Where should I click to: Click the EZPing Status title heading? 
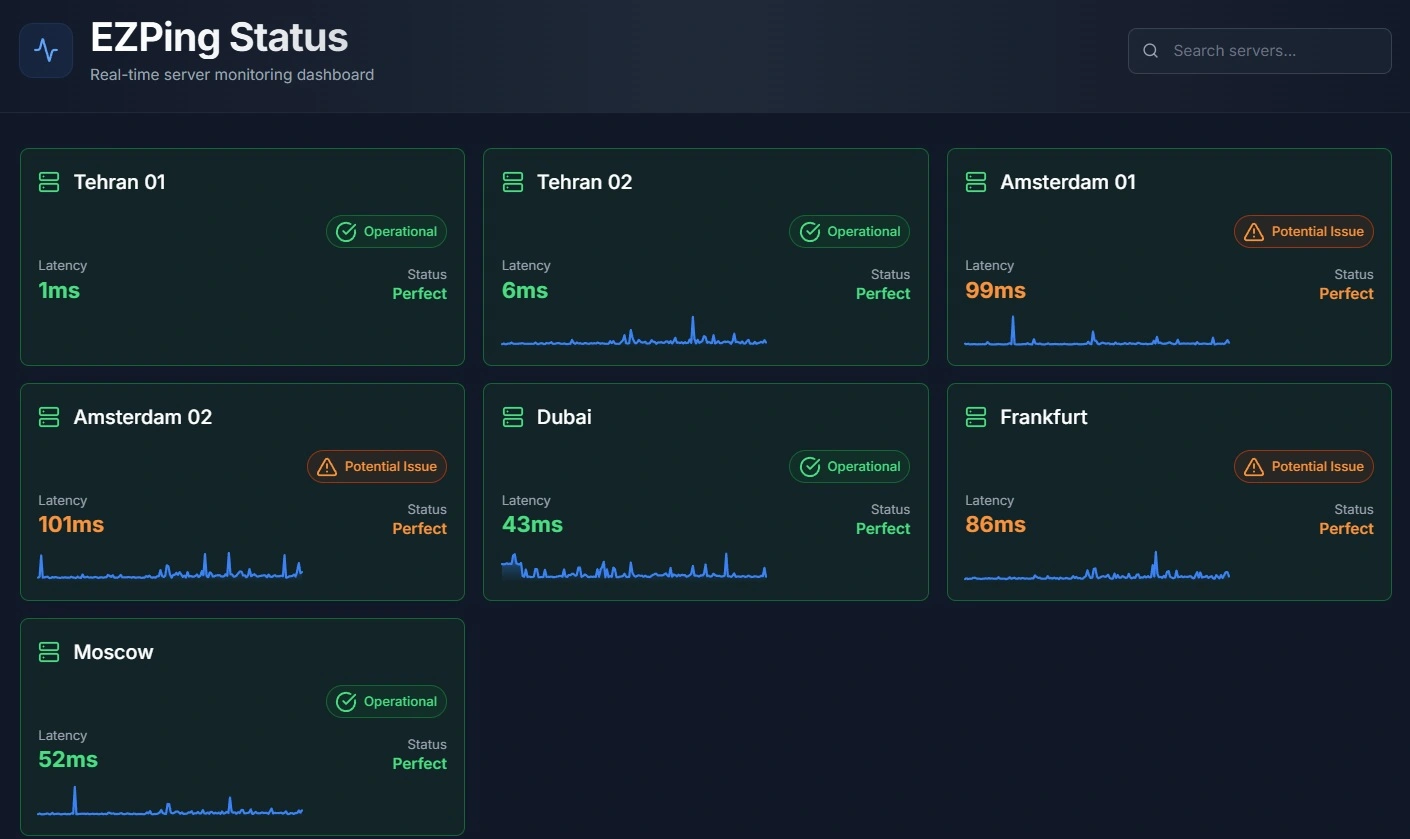pos(219,38)
